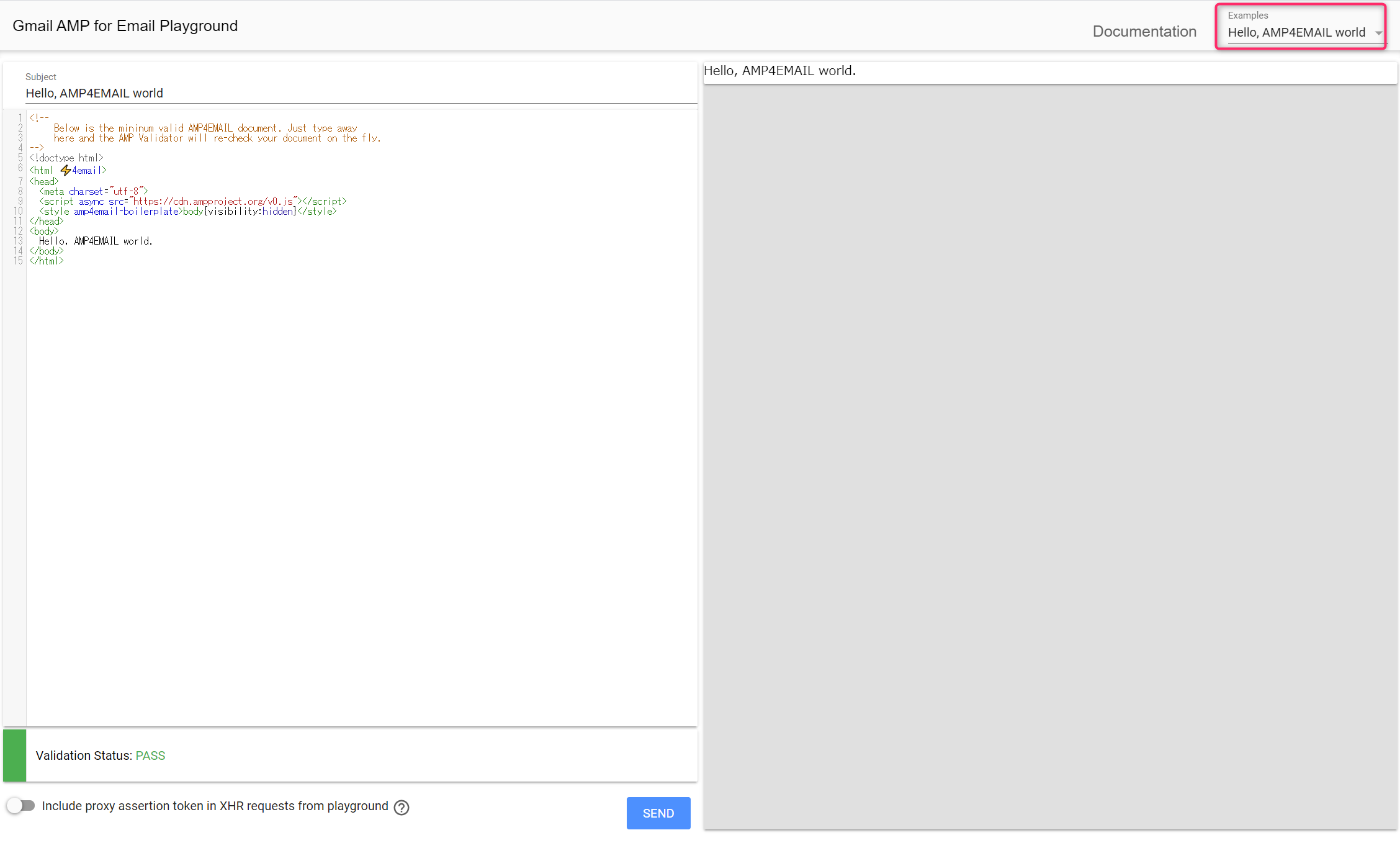Click the Validation Status PASS text
Viewport: 1400px width, 848px height.
(x=101, y=756)
